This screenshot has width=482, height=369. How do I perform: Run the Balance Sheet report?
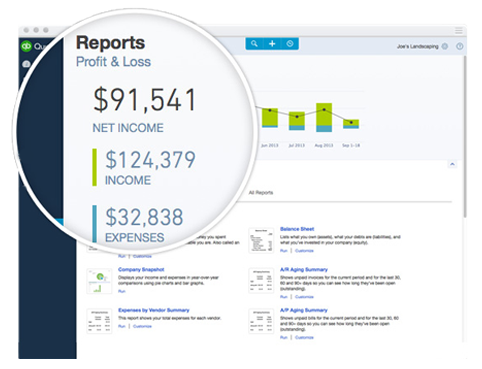(283, 251)
